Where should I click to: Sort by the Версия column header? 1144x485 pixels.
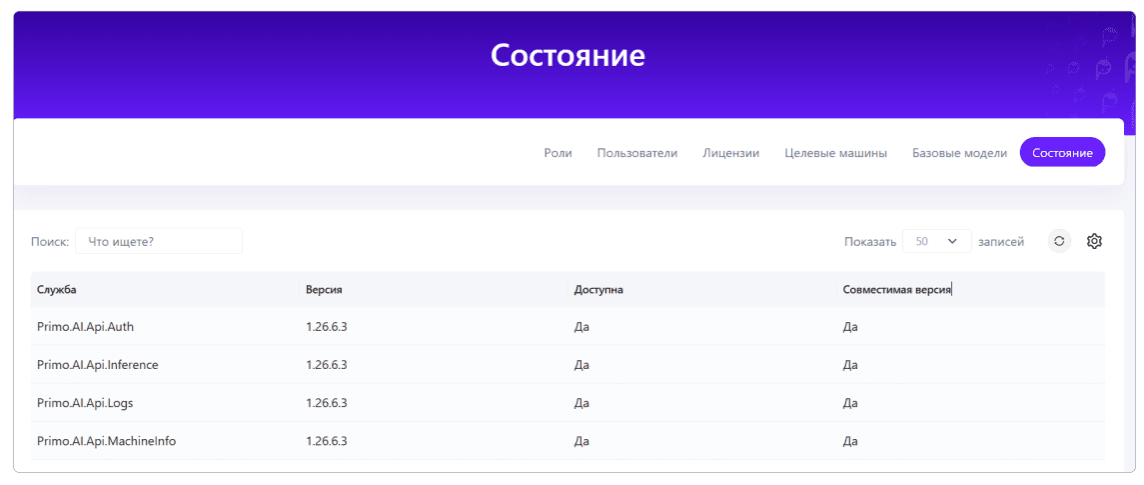pos(324,290)
